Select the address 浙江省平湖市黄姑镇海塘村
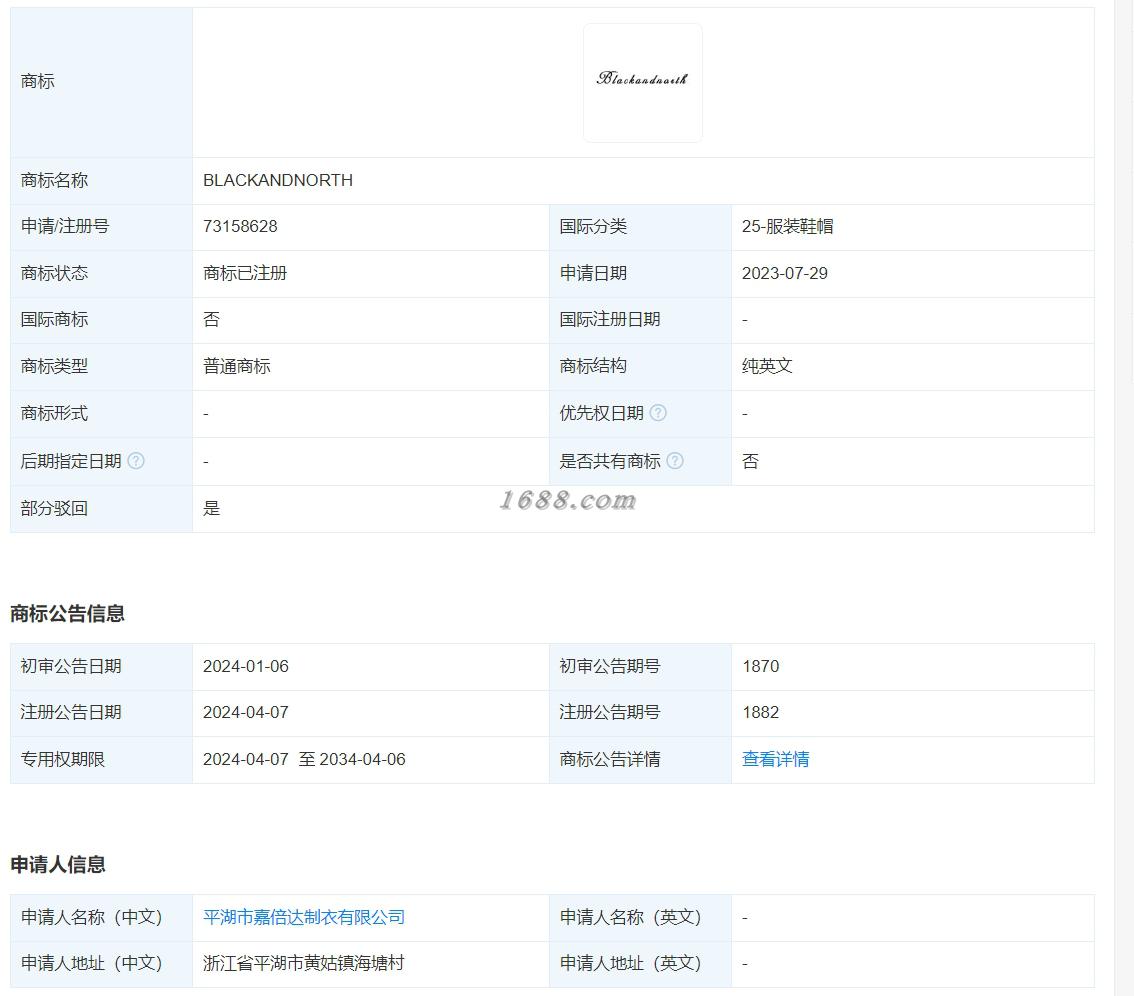The image size is (1134, 996). tap(304, 963)
